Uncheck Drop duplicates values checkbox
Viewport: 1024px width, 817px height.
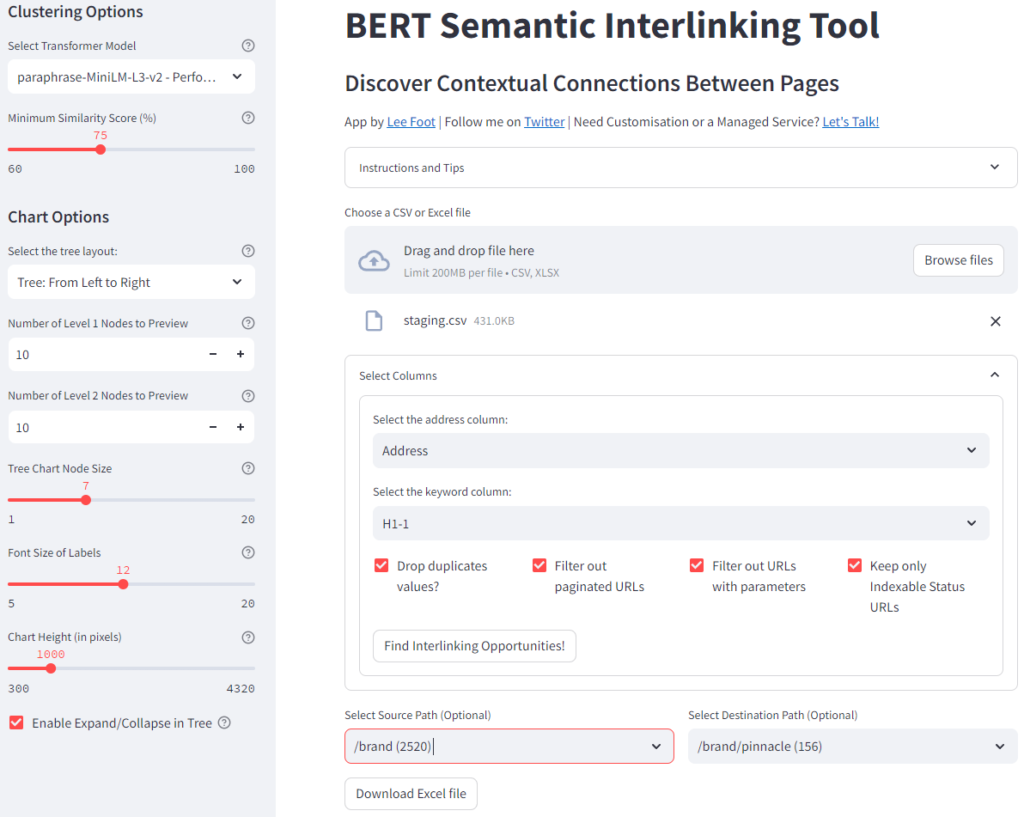(381, 566)
